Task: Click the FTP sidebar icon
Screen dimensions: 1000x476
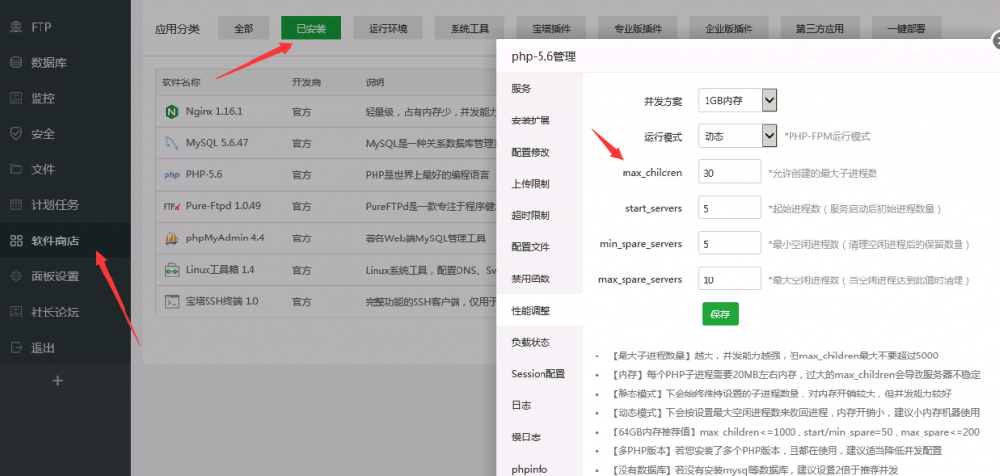Action: (x=17, y=27)
